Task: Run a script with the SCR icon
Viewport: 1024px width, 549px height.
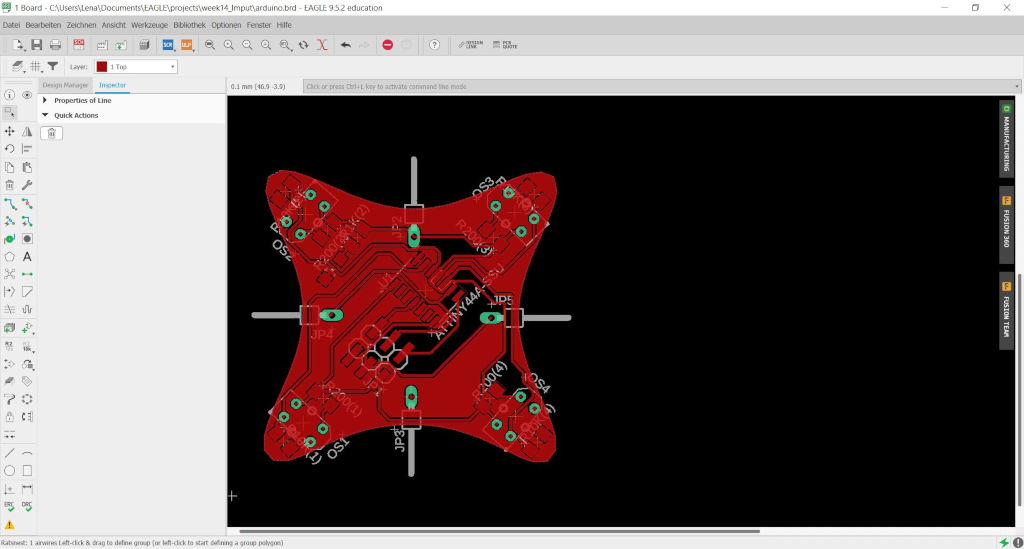Action: (x=168, y=45)
